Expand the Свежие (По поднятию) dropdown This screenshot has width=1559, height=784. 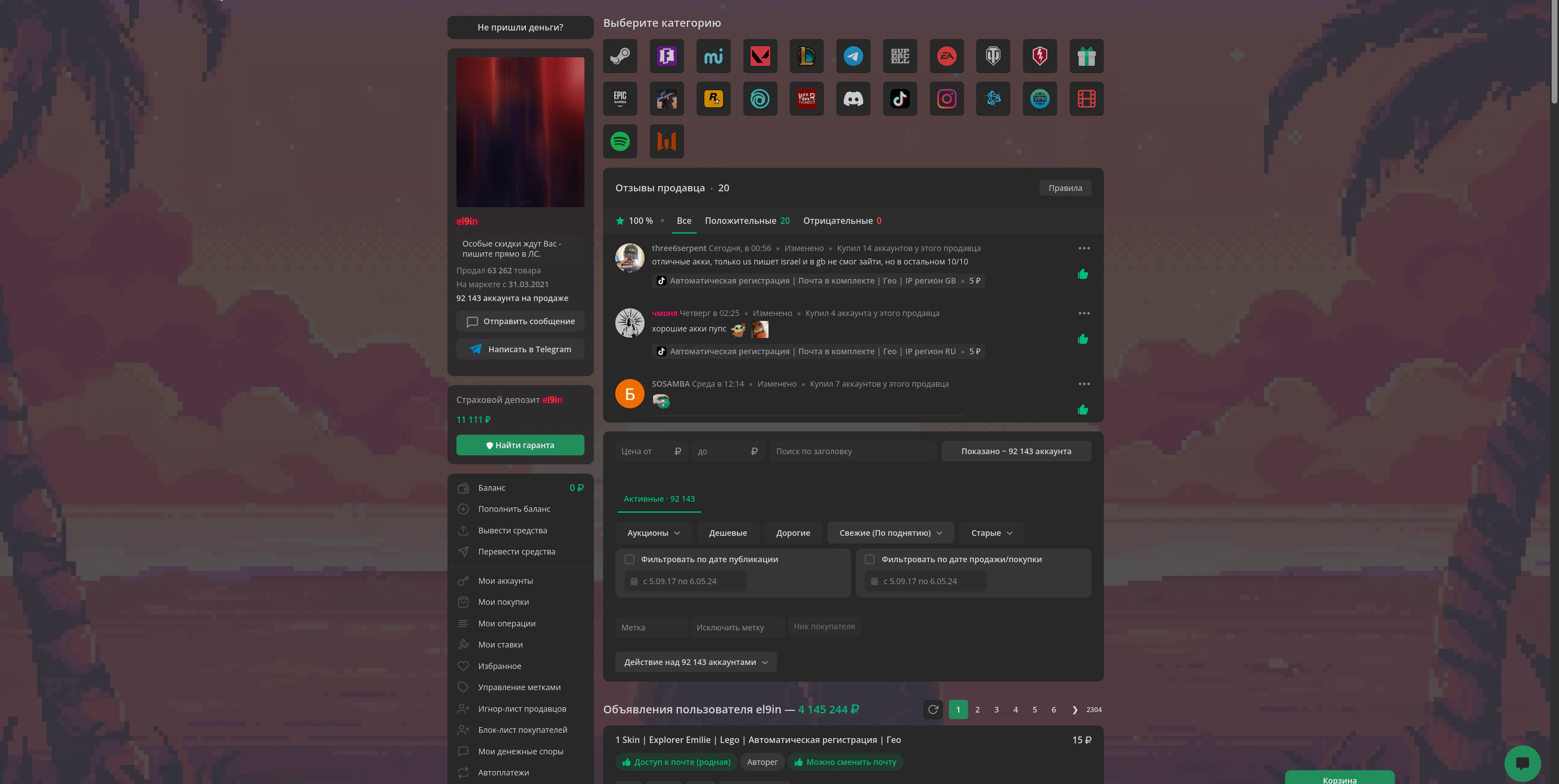point(890,533)
